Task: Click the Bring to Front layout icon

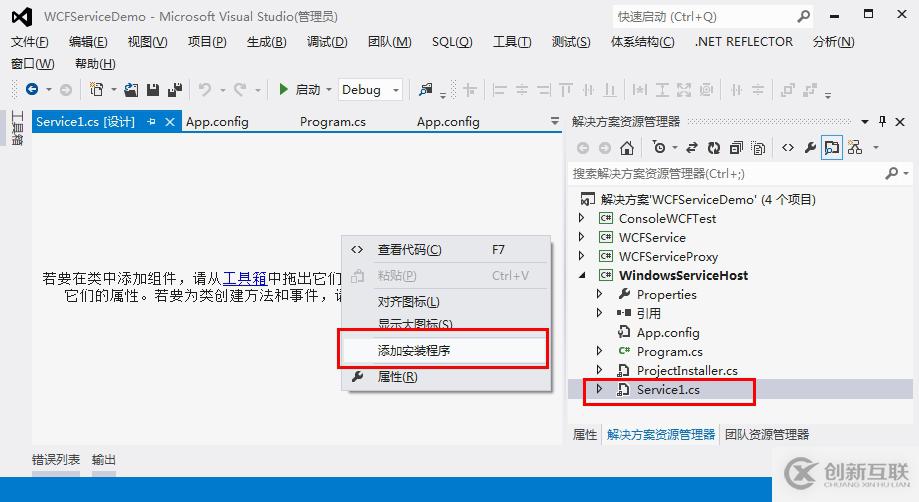Action: (788, 90)
